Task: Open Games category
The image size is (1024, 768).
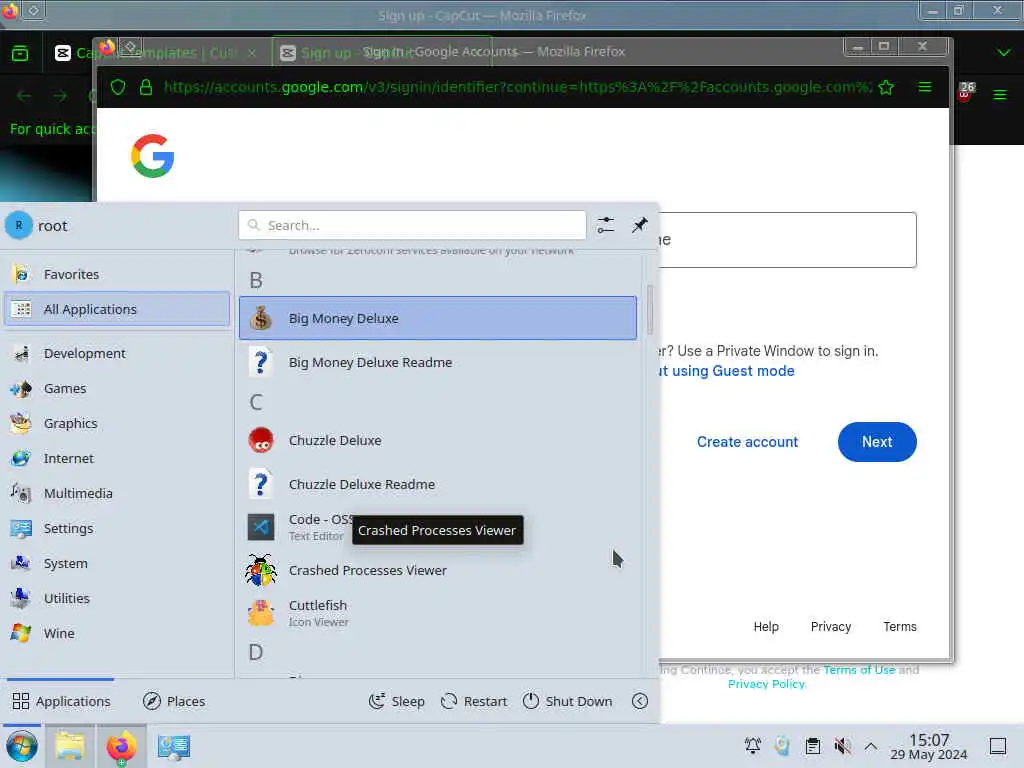Action: click(117, 389)
